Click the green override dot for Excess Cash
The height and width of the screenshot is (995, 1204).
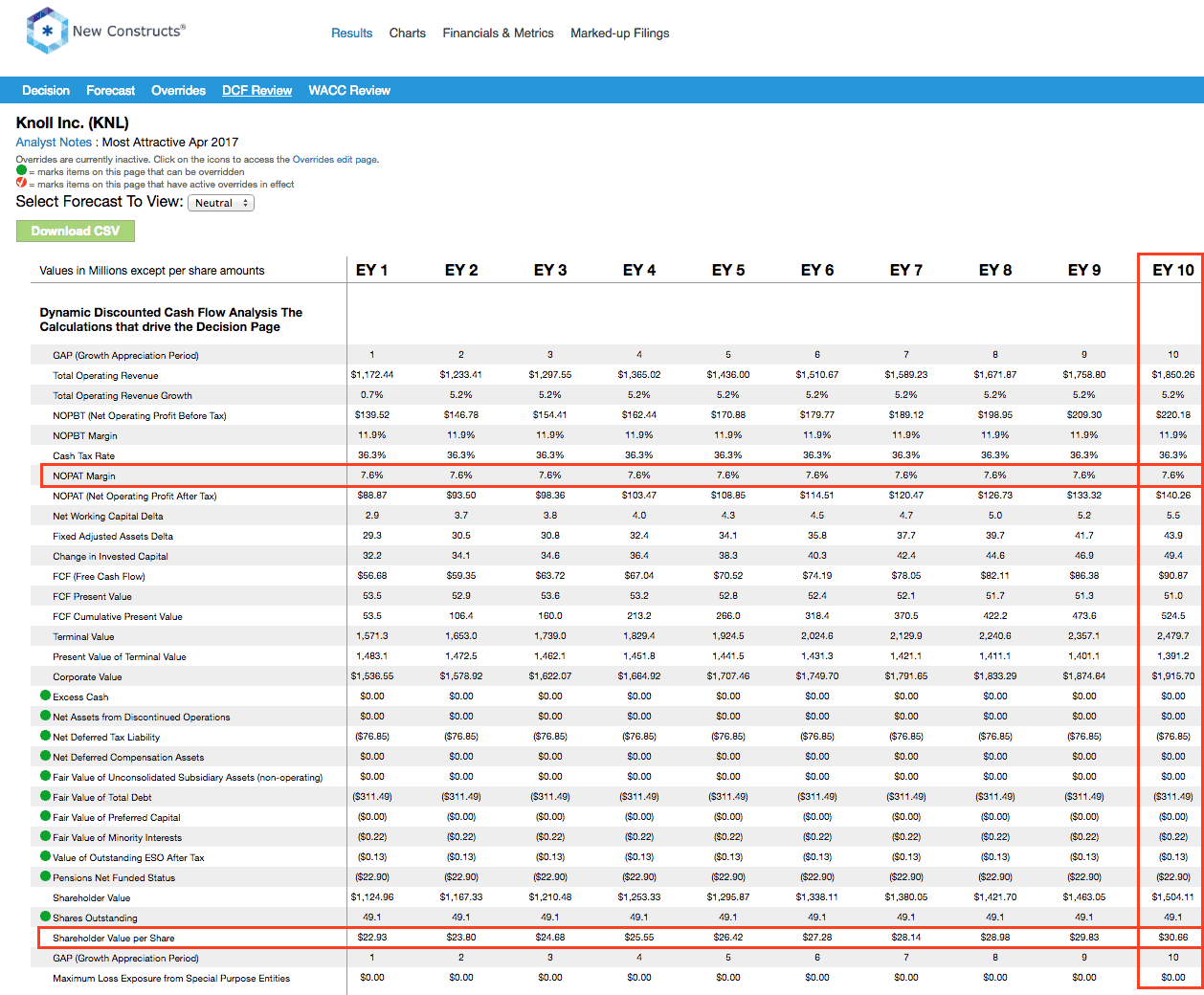tap(45, 696)
